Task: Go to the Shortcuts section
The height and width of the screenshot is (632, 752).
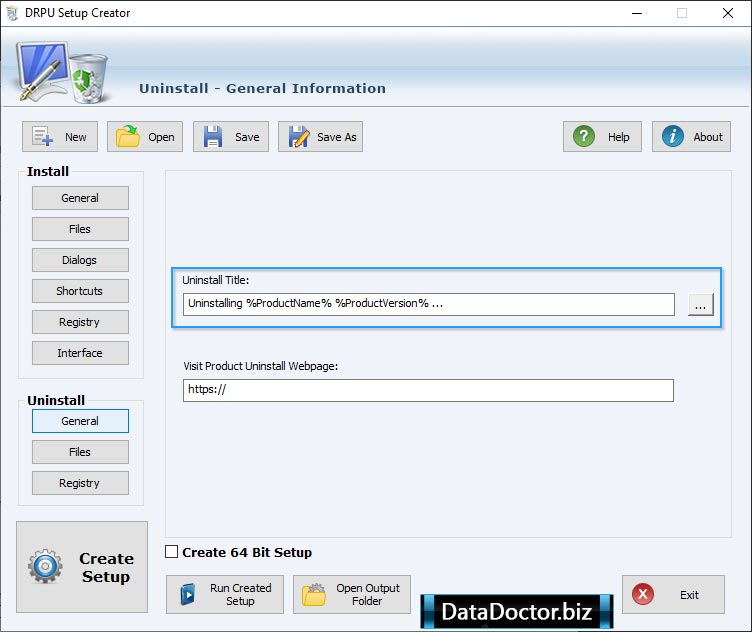Action: (x=80, y=291)
